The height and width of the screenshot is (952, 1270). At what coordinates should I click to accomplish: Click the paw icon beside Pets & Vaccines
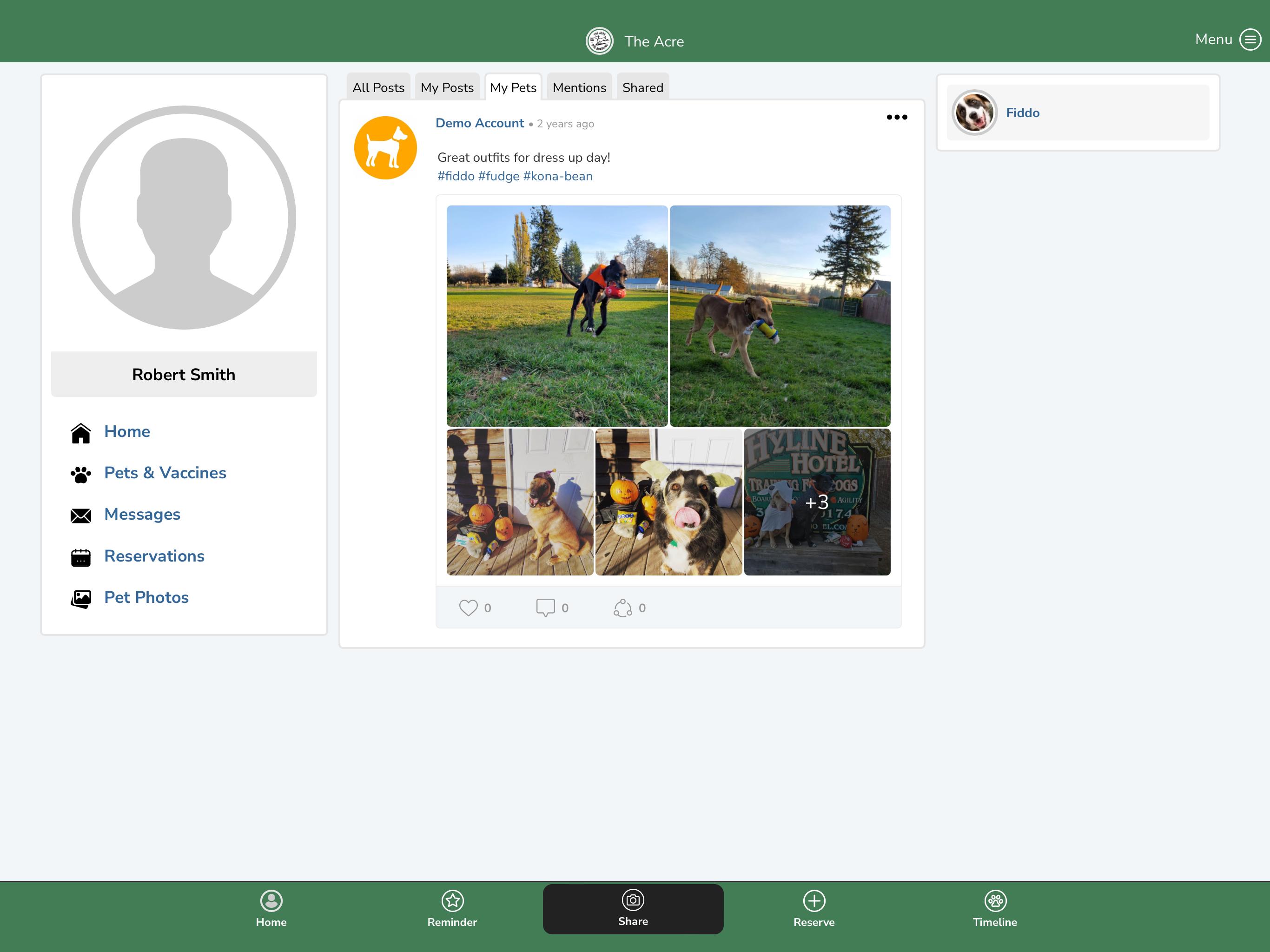point(81,474)
